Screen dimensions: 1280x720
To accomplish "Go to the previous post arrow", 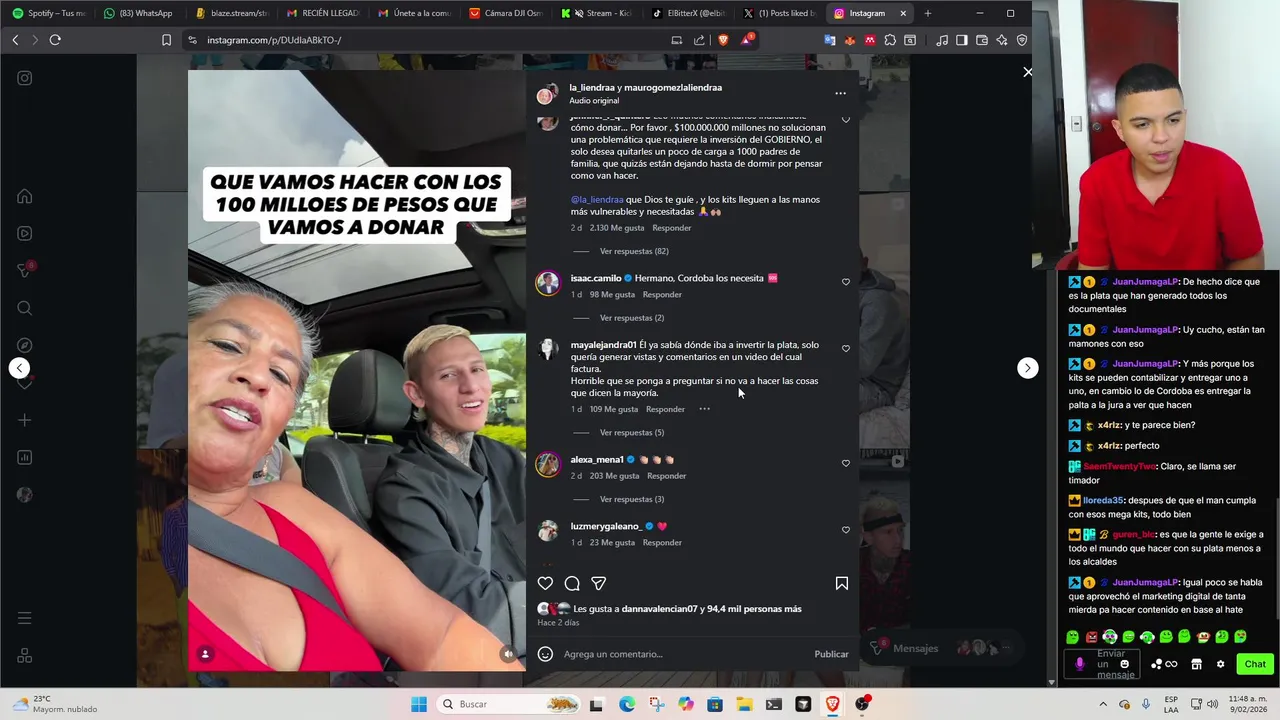I will (19, 368).
